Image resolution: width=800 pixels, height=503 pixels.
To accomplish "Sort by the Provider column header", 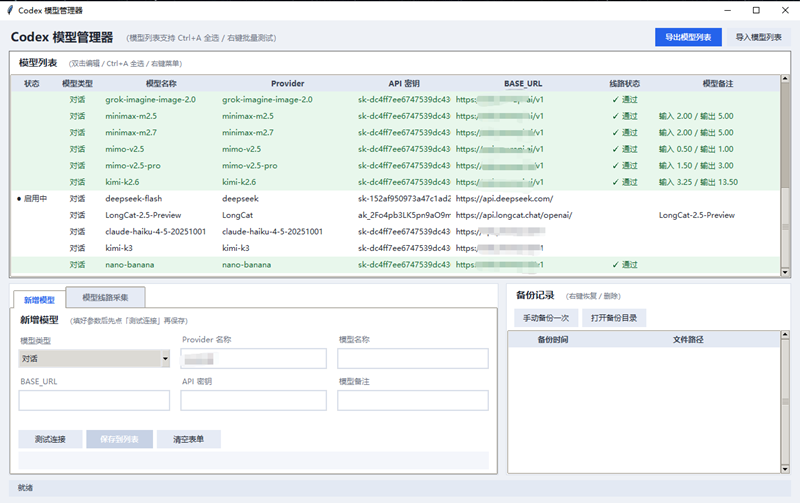I will pyautogui.click(x=287, y=84).
